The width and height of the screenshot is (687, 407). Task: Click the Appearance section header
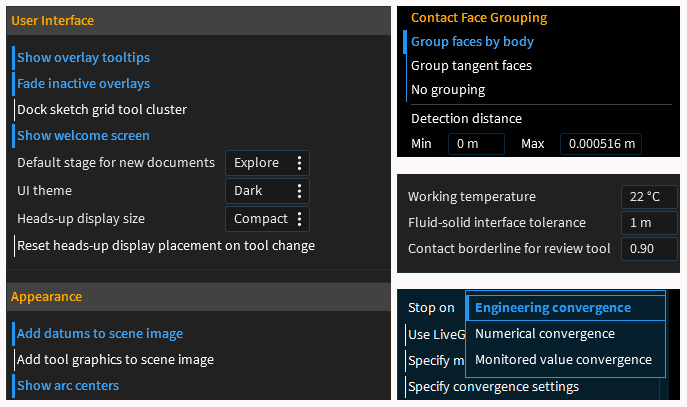click(x=198, y=297)
